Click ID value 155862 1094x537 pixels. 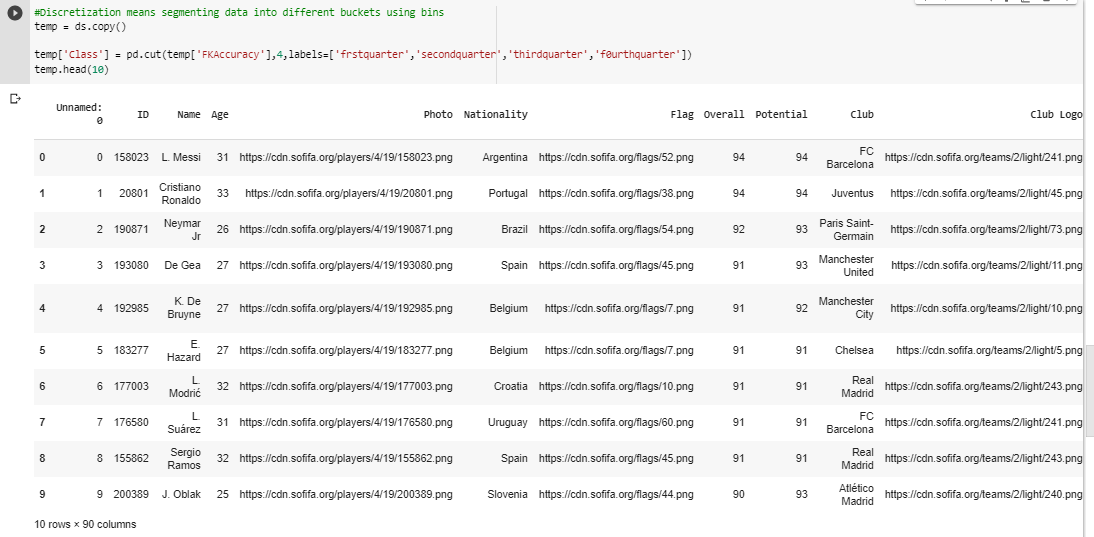click(132, 459)
